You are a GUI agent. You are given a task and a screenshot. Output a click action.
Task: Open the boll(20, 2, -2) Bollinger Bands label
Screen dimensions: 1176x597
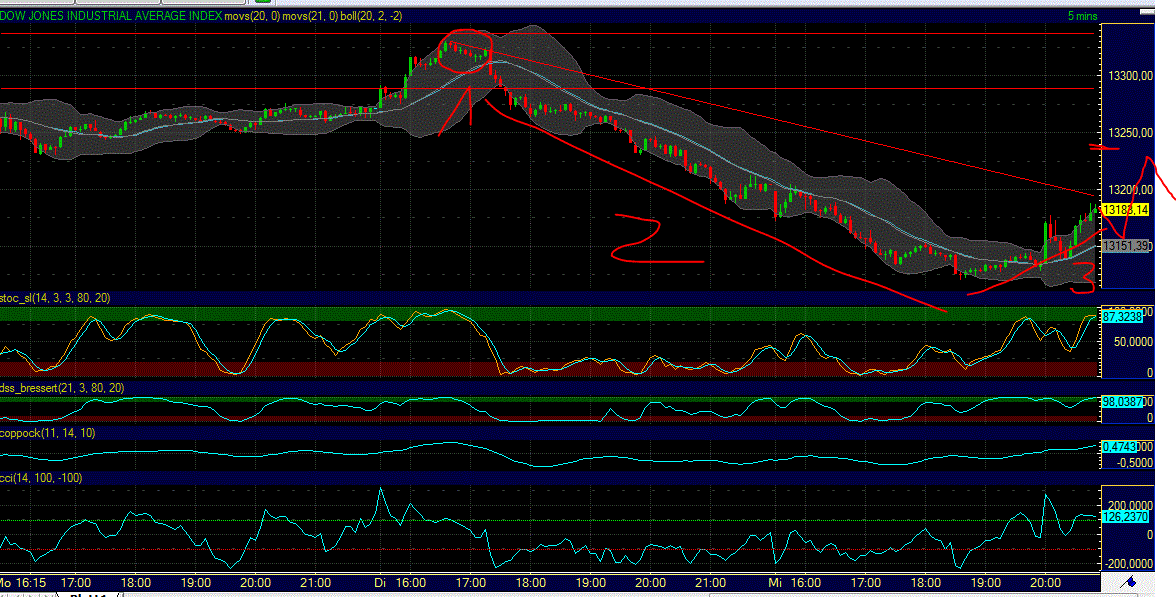372,16
